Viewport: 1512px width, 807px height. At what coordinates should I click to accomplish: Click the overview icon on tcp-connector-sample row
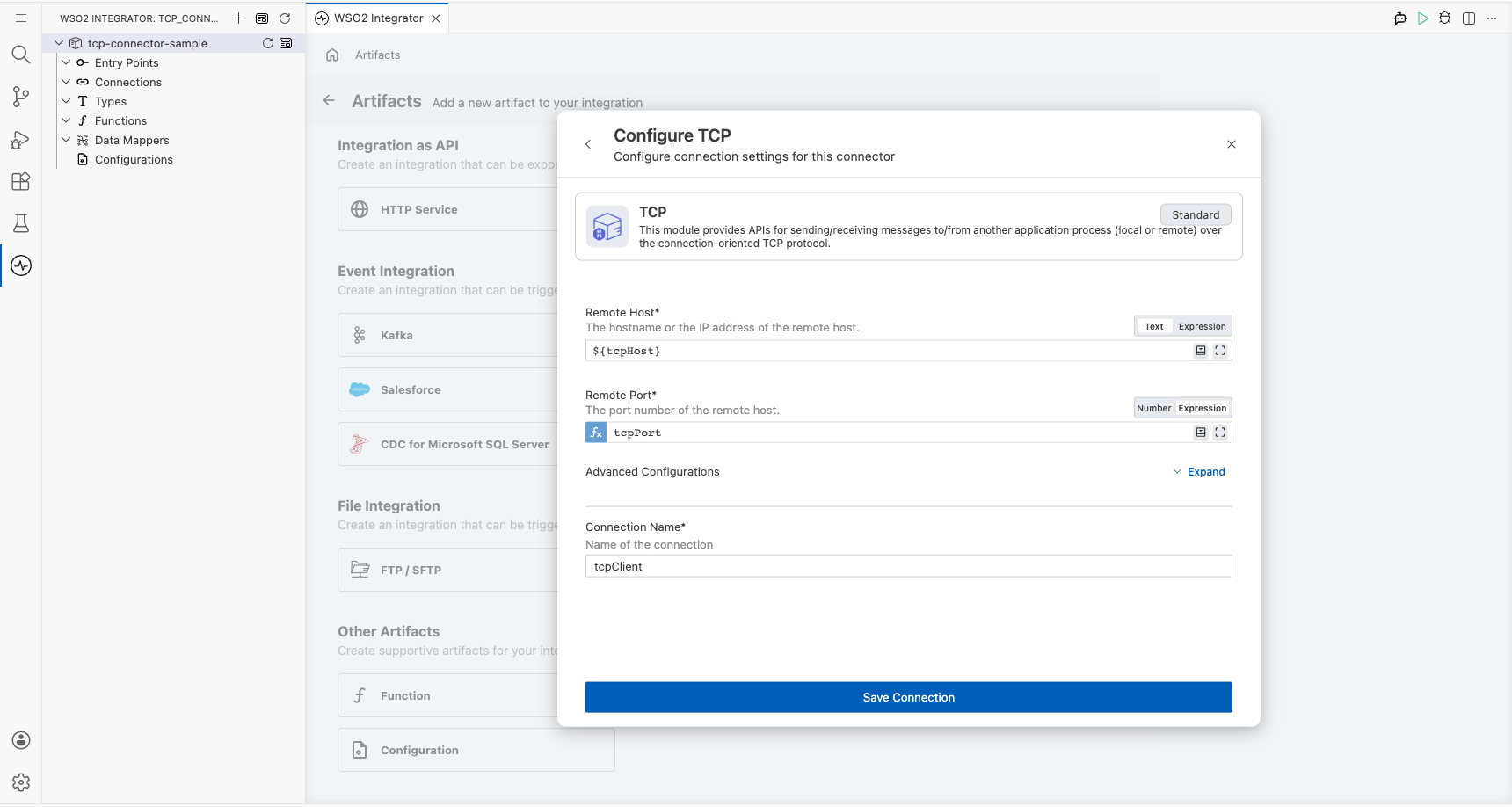pos(286,43)
